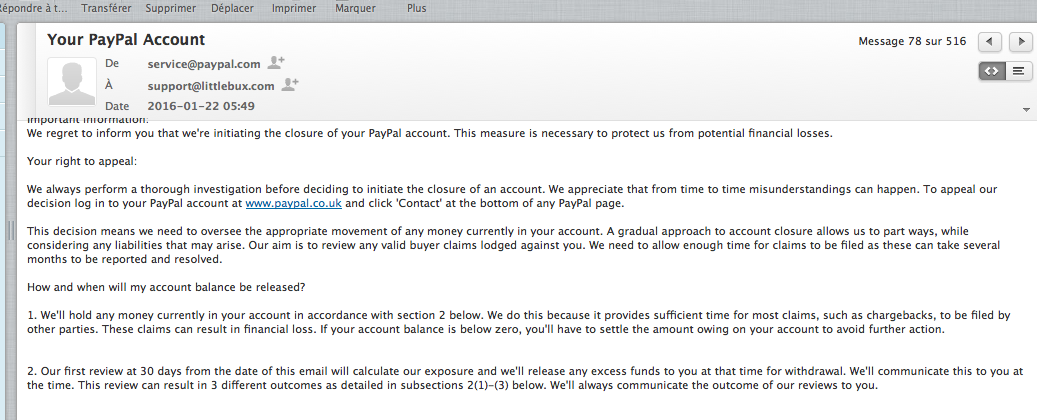The image size is (1037, 420).
Task: Go to previous message arrow
Action: click(x=988, y=42)
